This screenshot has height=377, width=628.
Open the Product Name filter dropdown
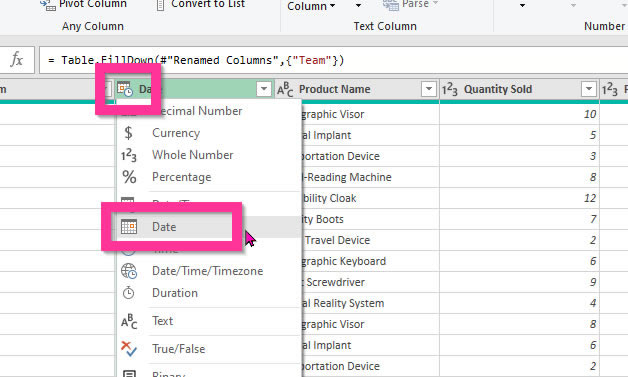[x=429, y=89]
